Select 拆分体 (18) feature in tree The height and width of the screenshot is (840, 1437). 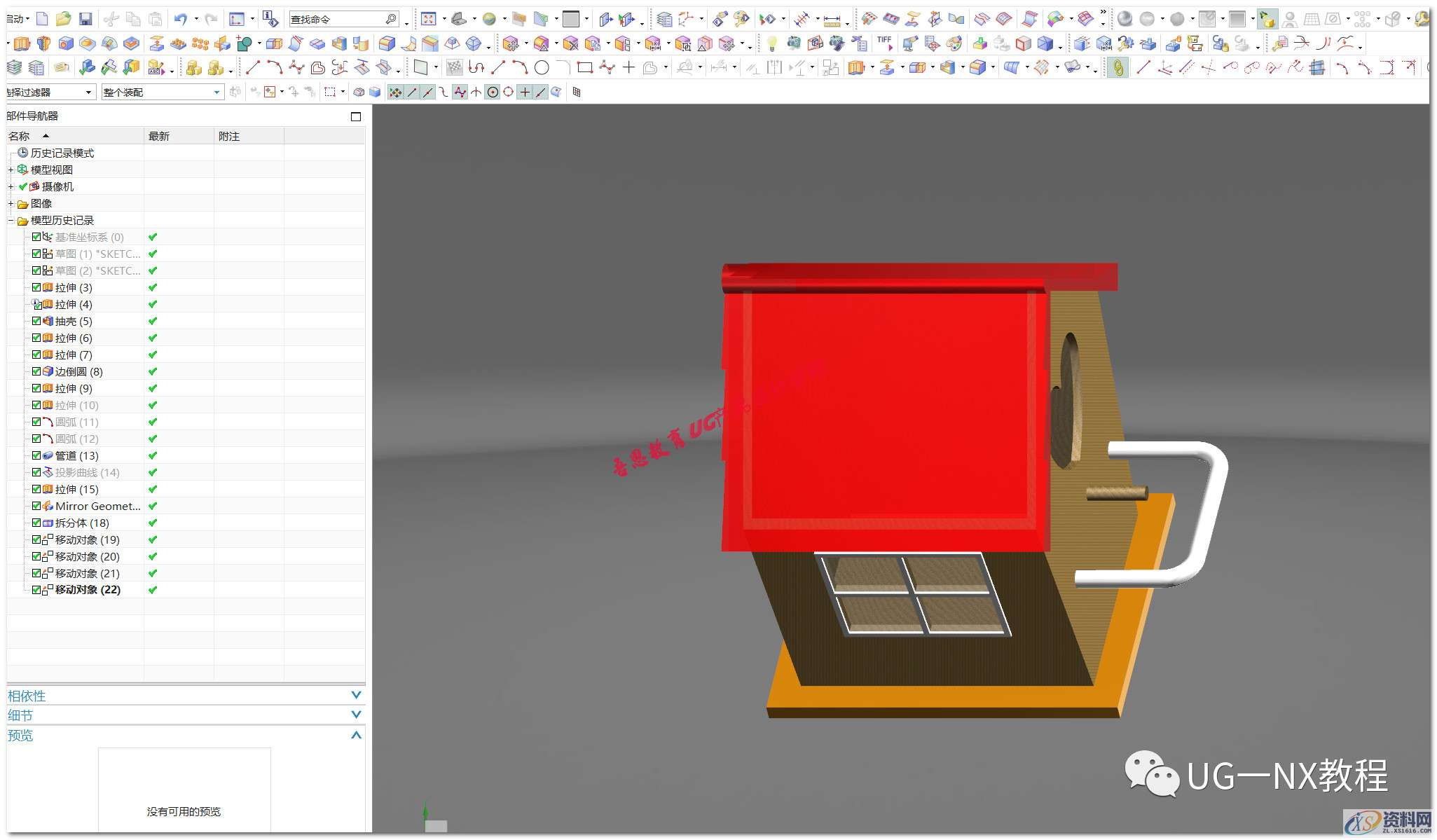[82, 523]
